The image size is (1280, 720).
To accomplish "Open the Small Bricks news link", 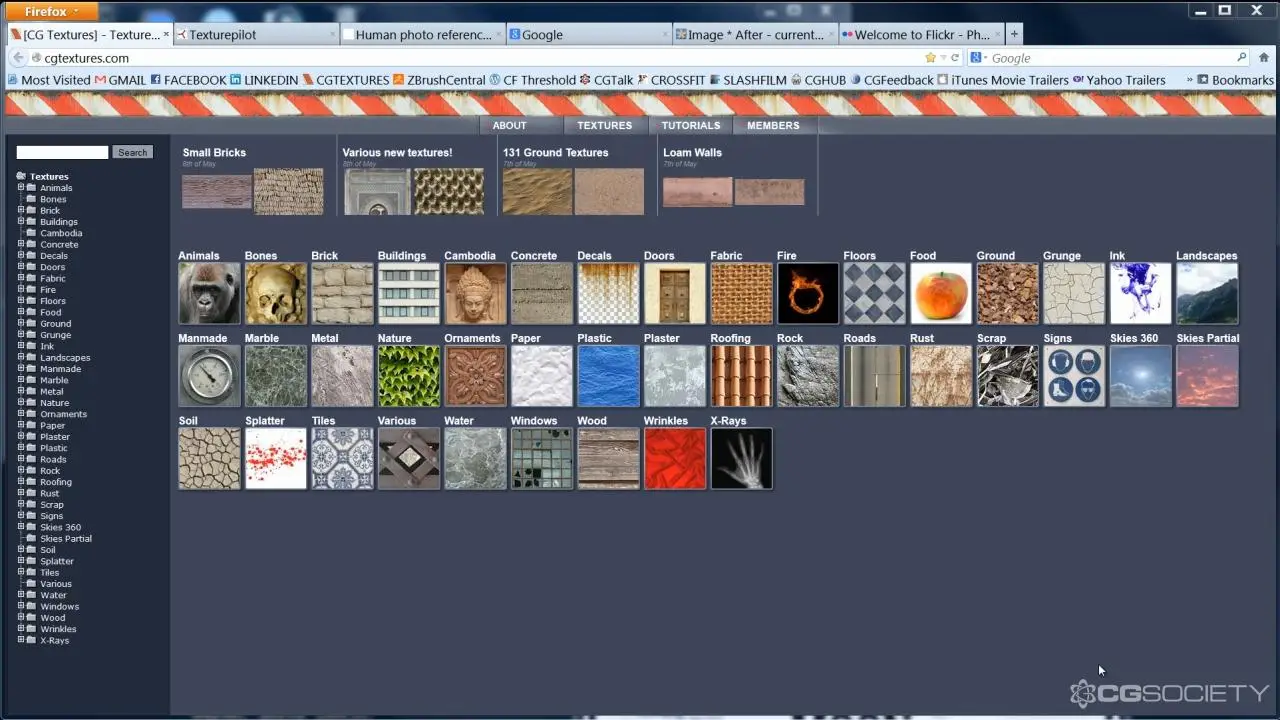I will [x=214, y=153].
